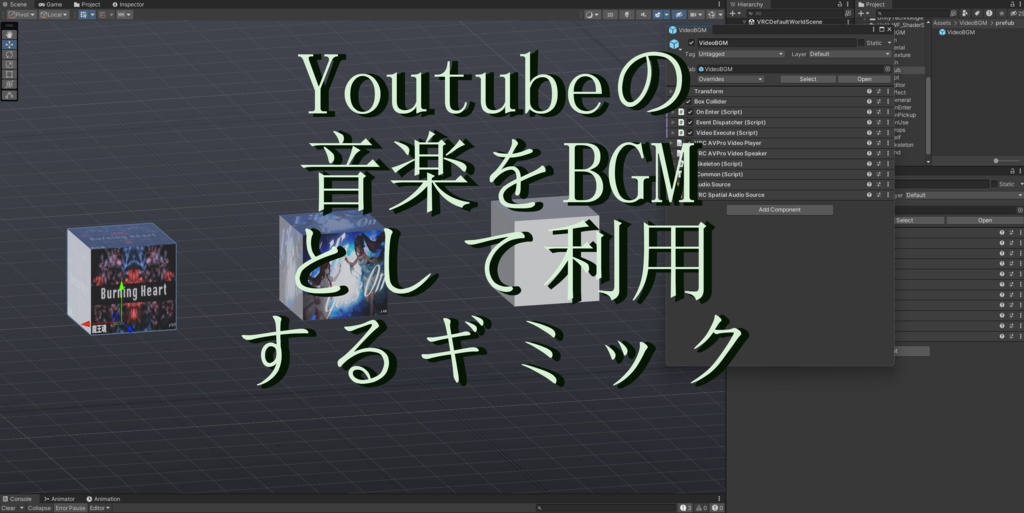Click the Add Component button

pyautogui.click(x=780, y=210)
